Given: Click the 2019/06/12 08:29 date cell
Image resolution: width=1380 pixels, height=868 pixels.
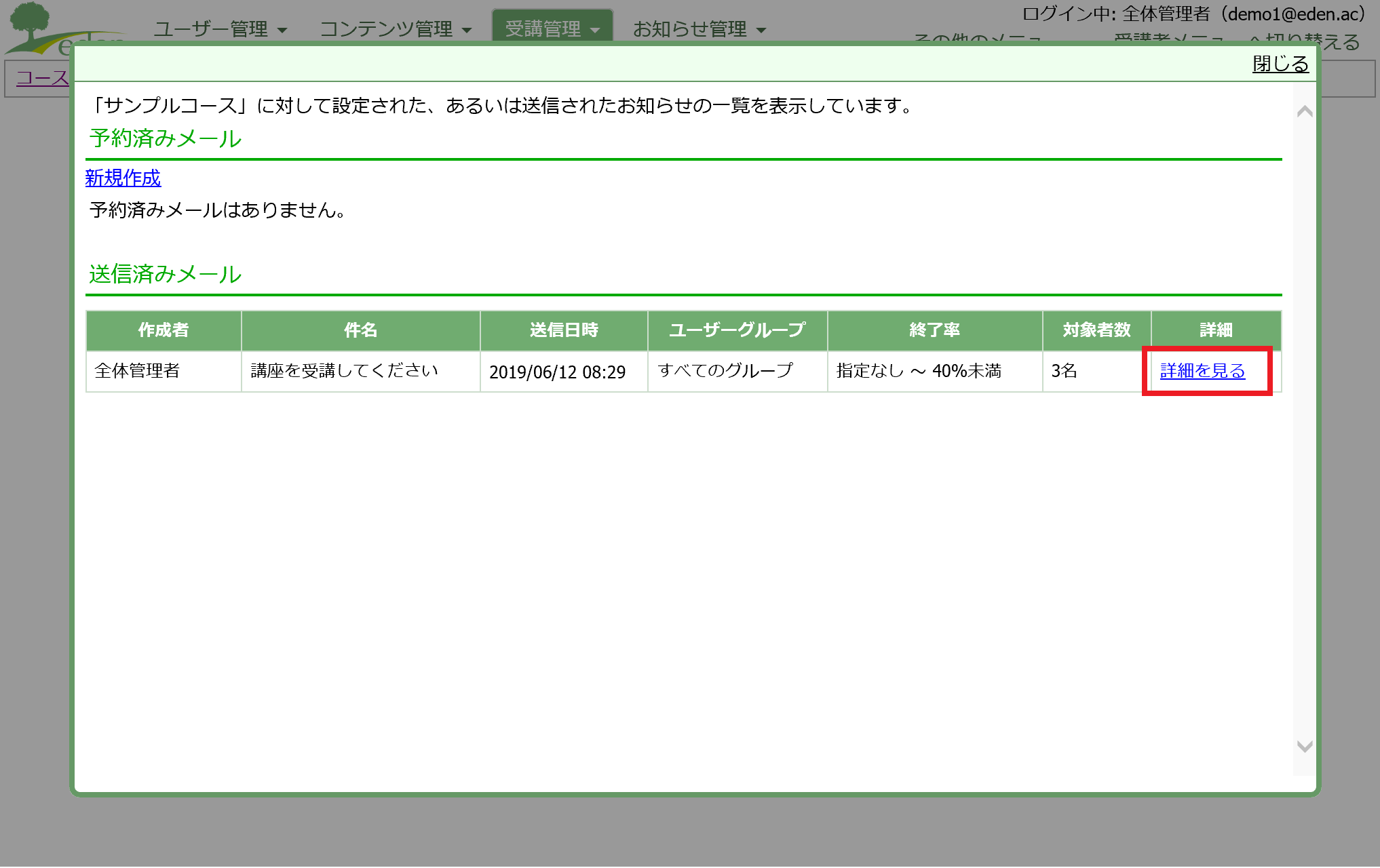Looking at the screenshot, I should tap(557, 372).
